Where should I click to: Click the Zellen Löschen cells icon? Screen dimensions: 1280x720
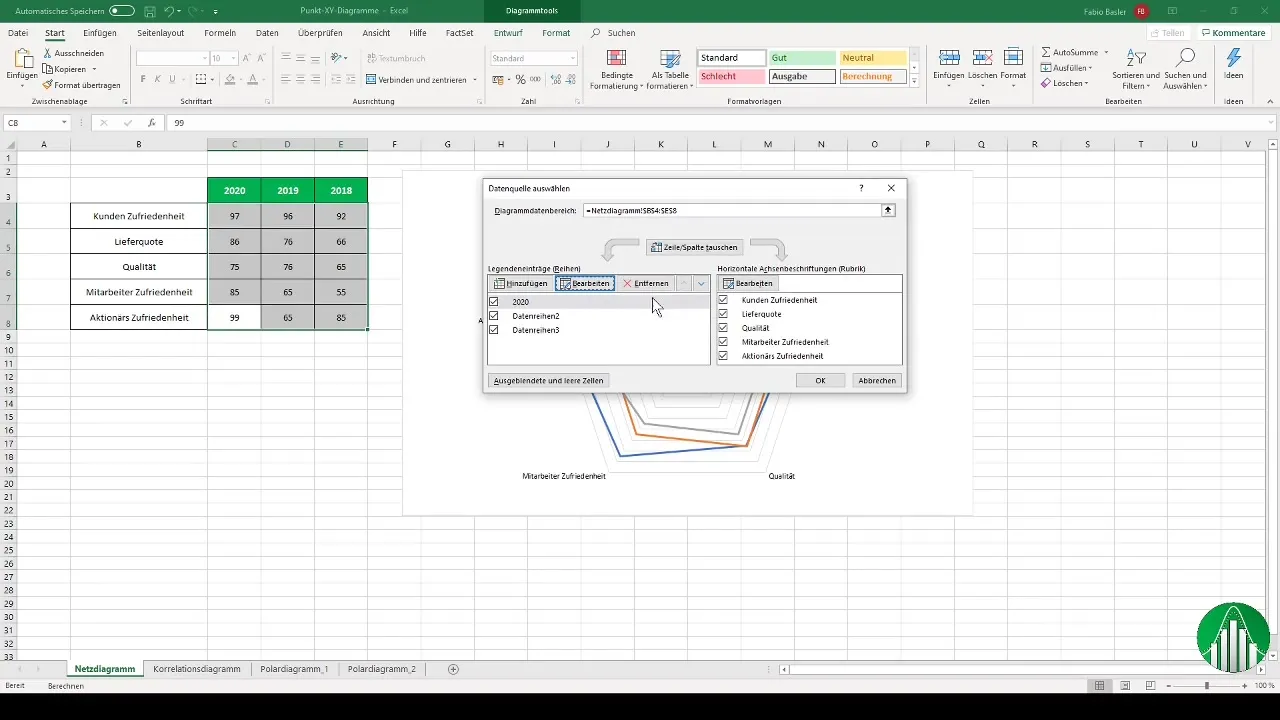982,57
